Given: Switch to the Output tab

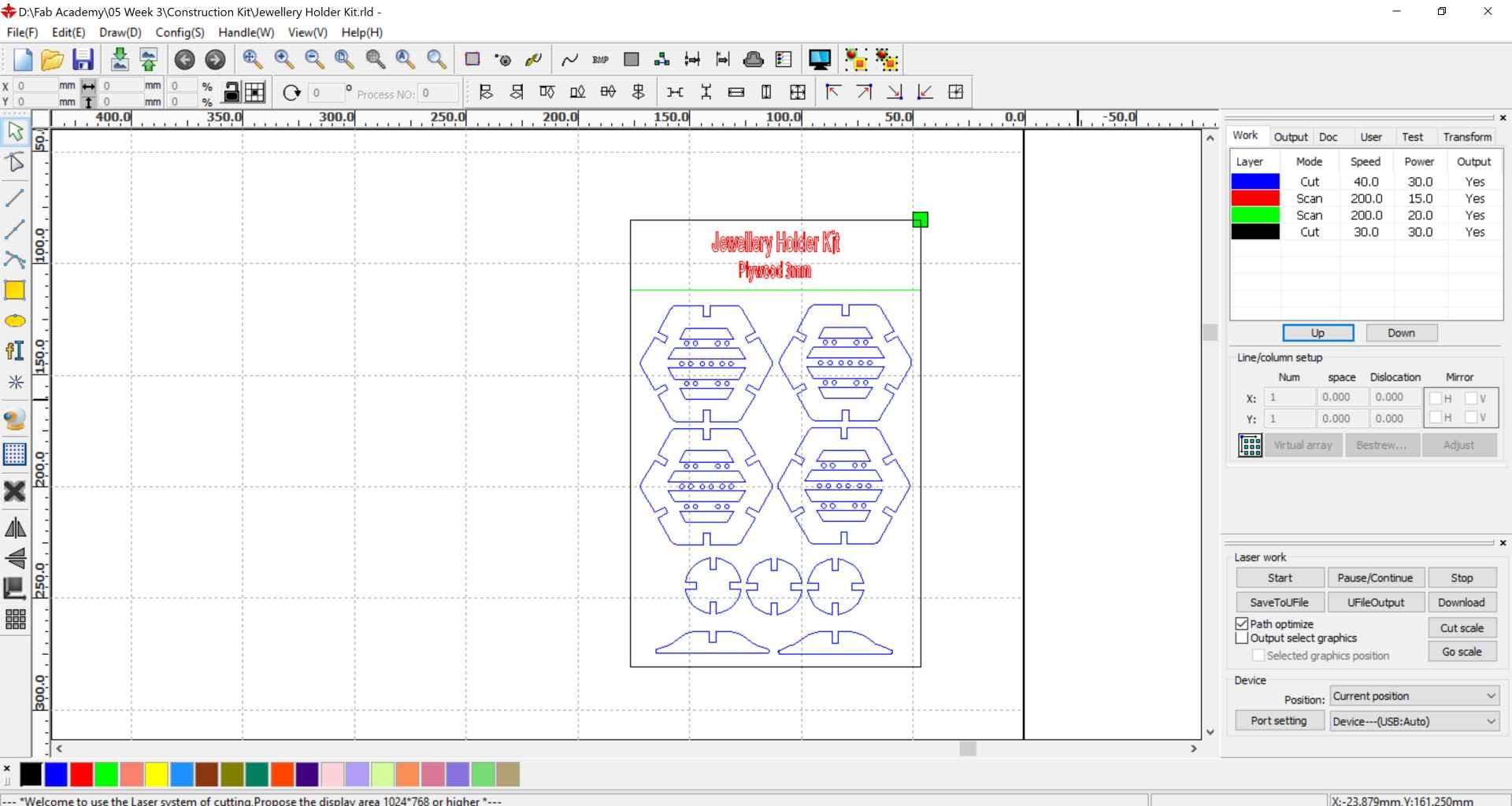Looking at the screenshot, I should pyautogui.click(x=1291, y=137).
